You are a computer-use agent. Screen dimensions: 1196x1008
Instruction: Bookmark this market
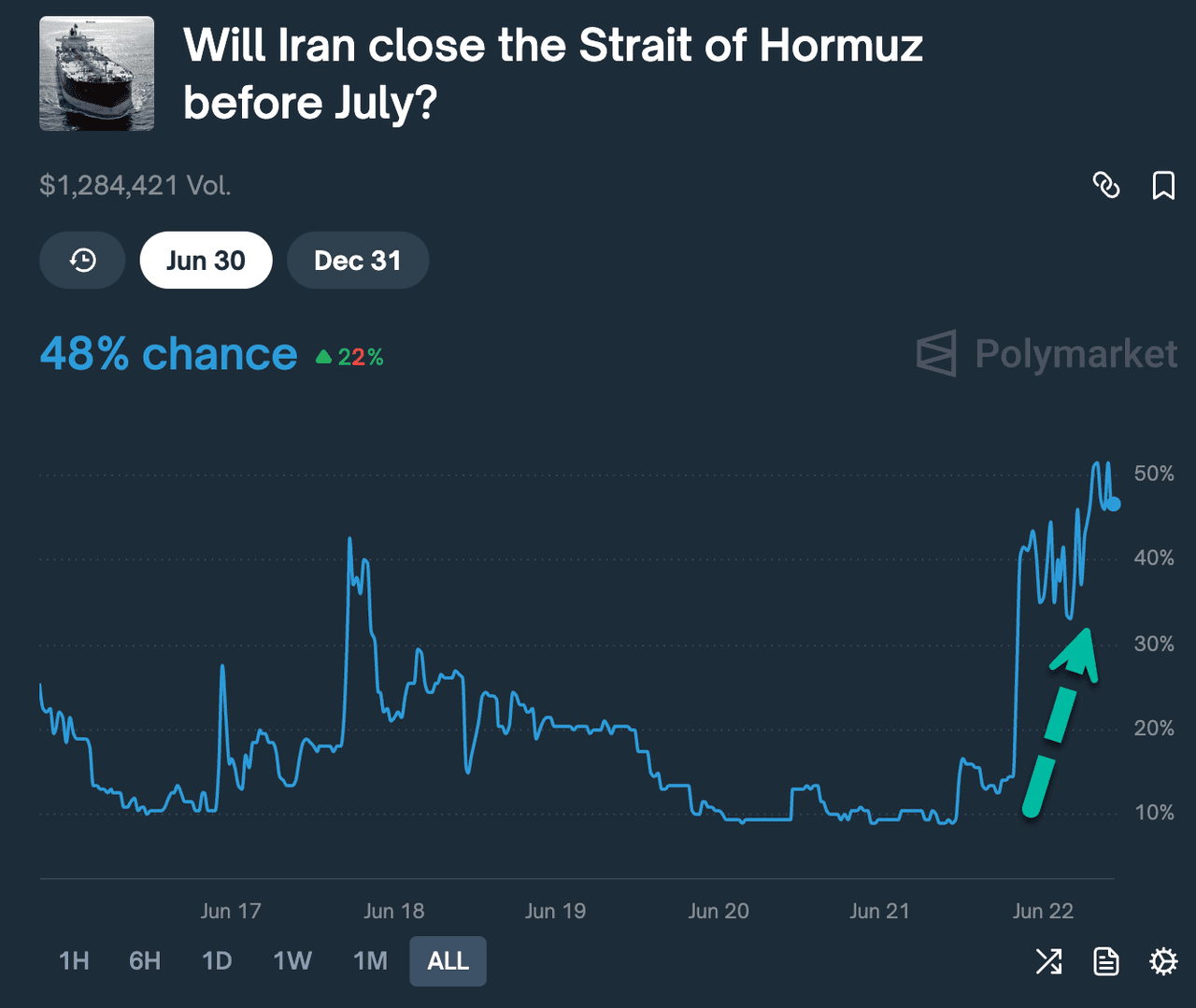coord(1163,185)
